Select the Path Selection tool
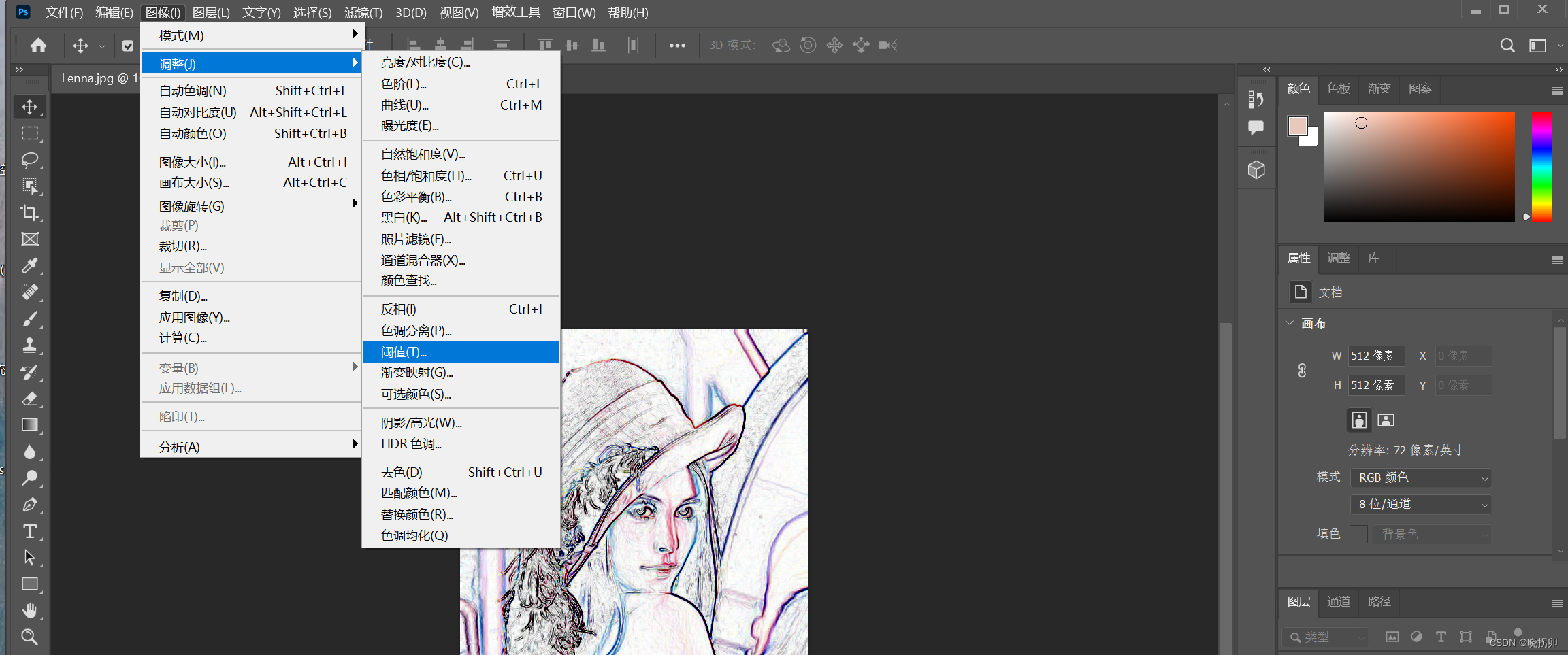1568x655 pixels. click(29, 558)
